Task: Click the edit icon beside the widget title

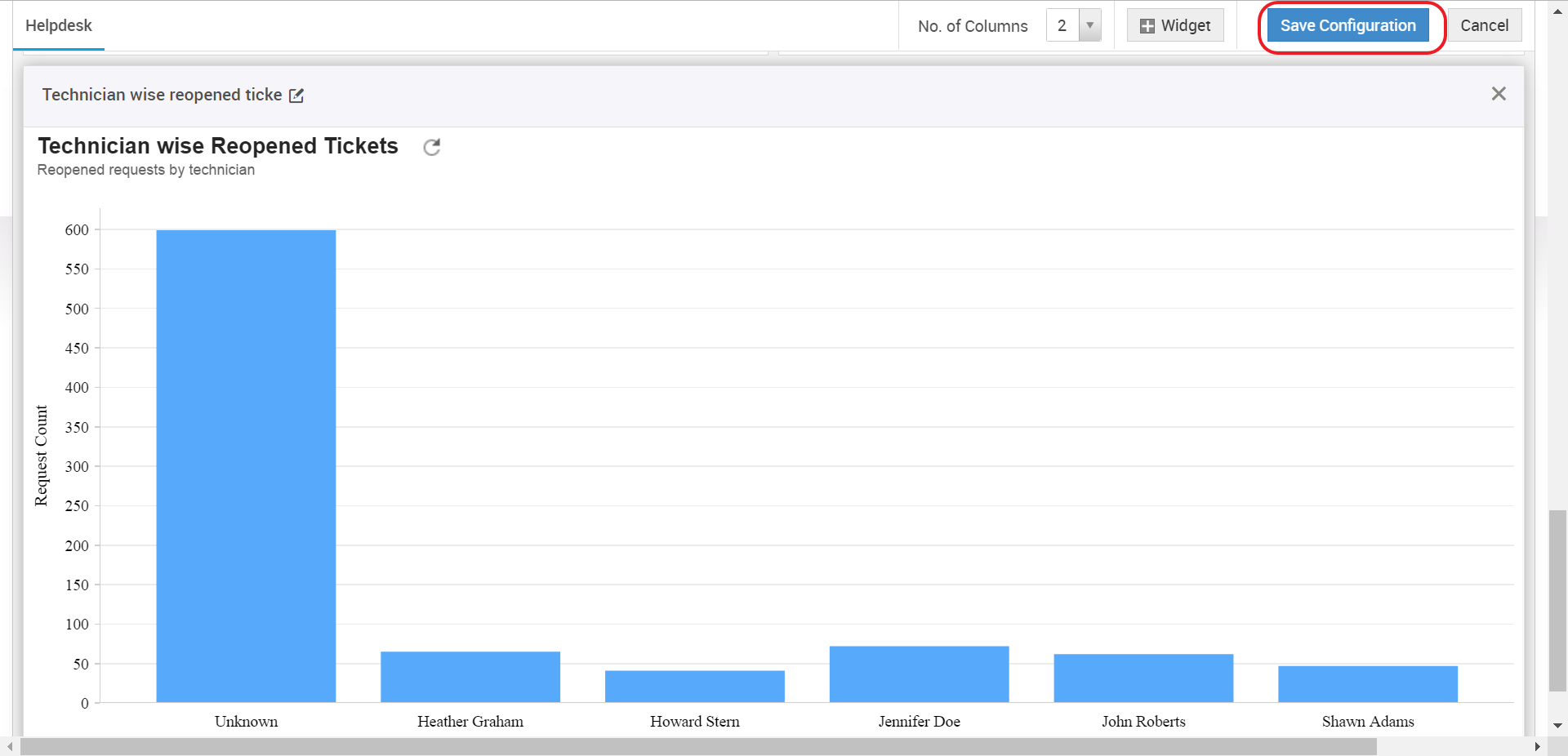Action: [296, 96]
